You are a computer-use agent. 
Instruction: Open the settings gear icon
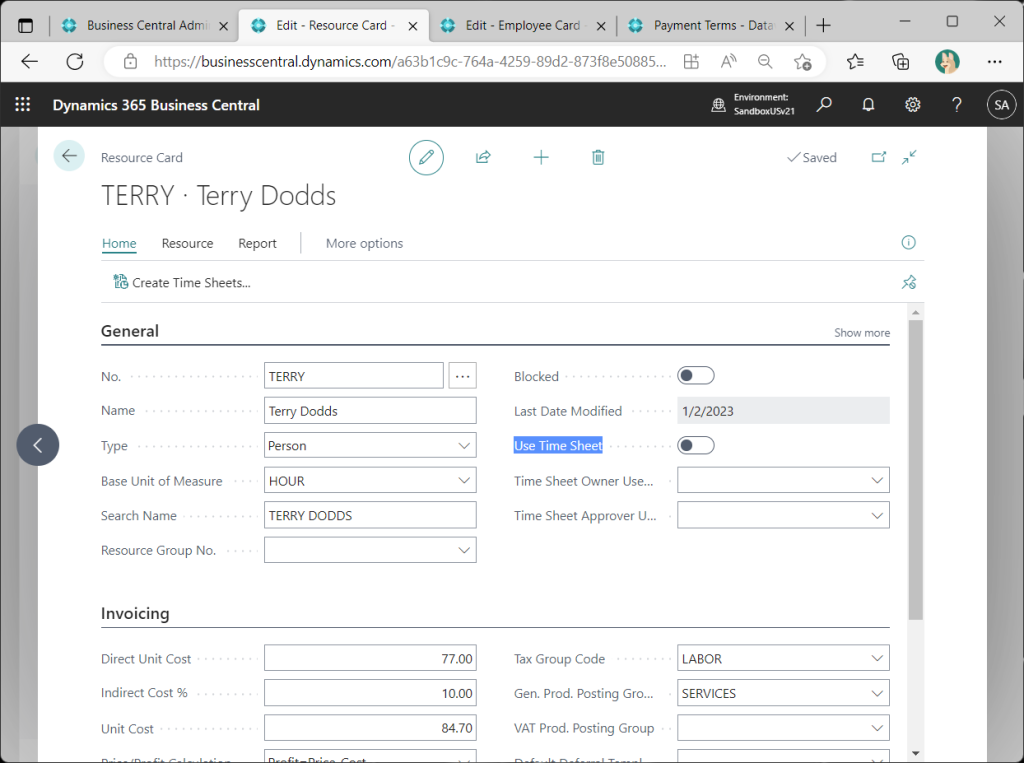pos(912,105)
